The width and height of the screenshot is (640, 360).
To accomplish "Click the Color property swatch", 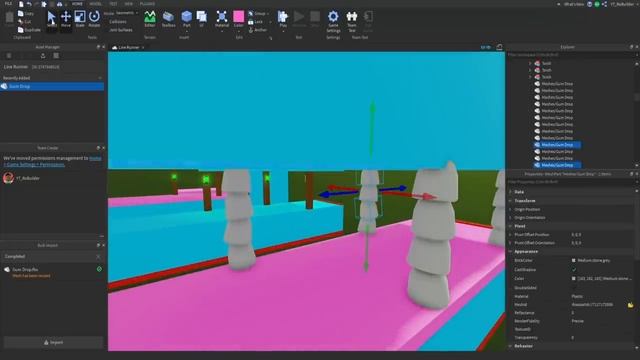I will tap(573, 278).
